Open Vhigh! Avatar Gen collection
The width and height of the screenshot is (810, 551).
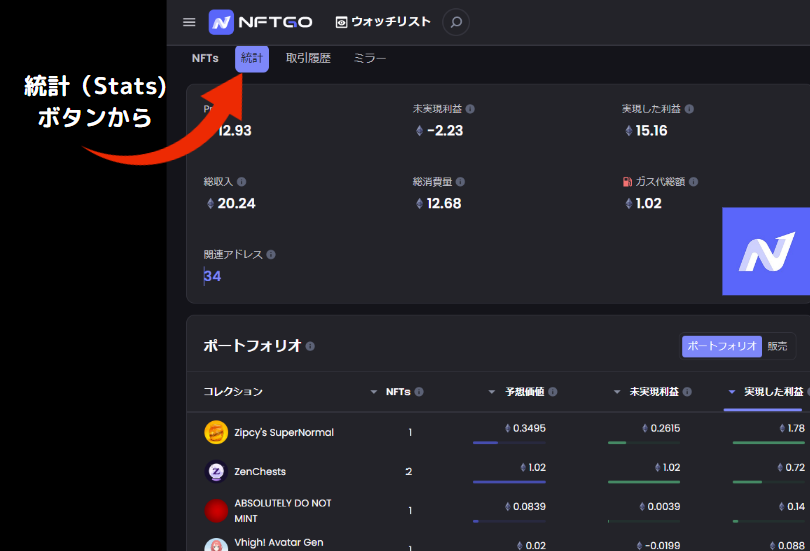click(279, 543)
